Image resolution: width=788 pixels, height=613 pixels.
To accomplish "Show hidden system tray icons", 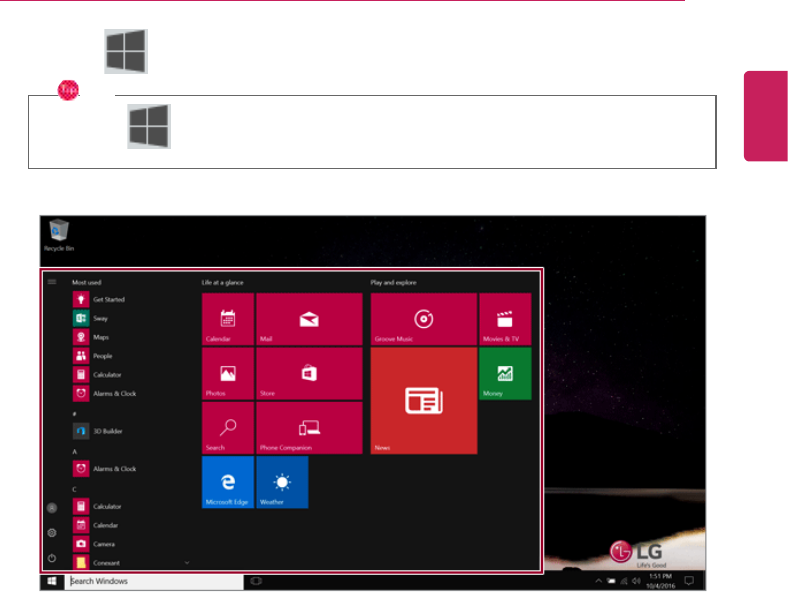I will pyautogui.click(x=599, y=581).
